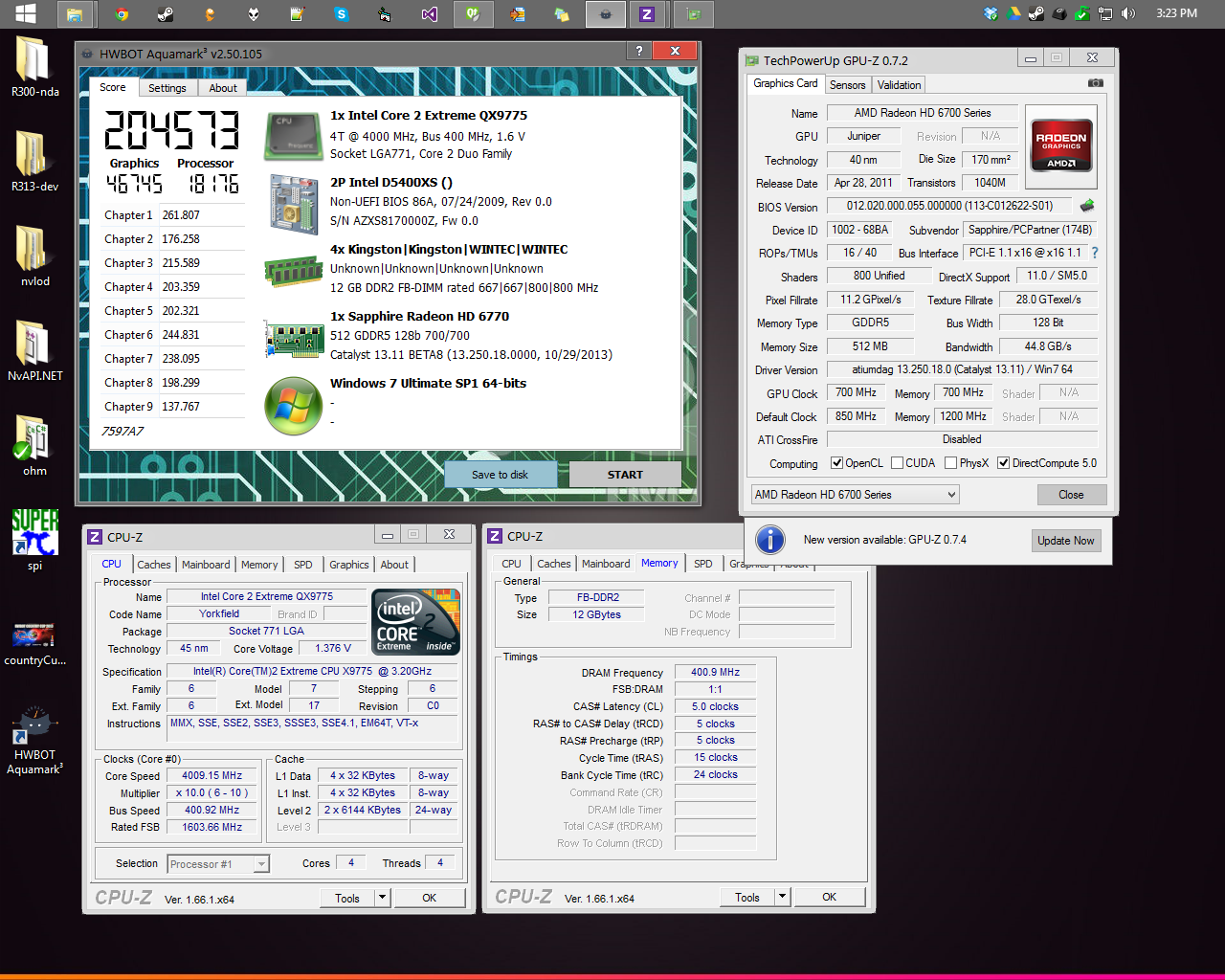1225x980 pixels.
Task: Open the Validation tab in GPU-Z
Action: coord(900,85)
